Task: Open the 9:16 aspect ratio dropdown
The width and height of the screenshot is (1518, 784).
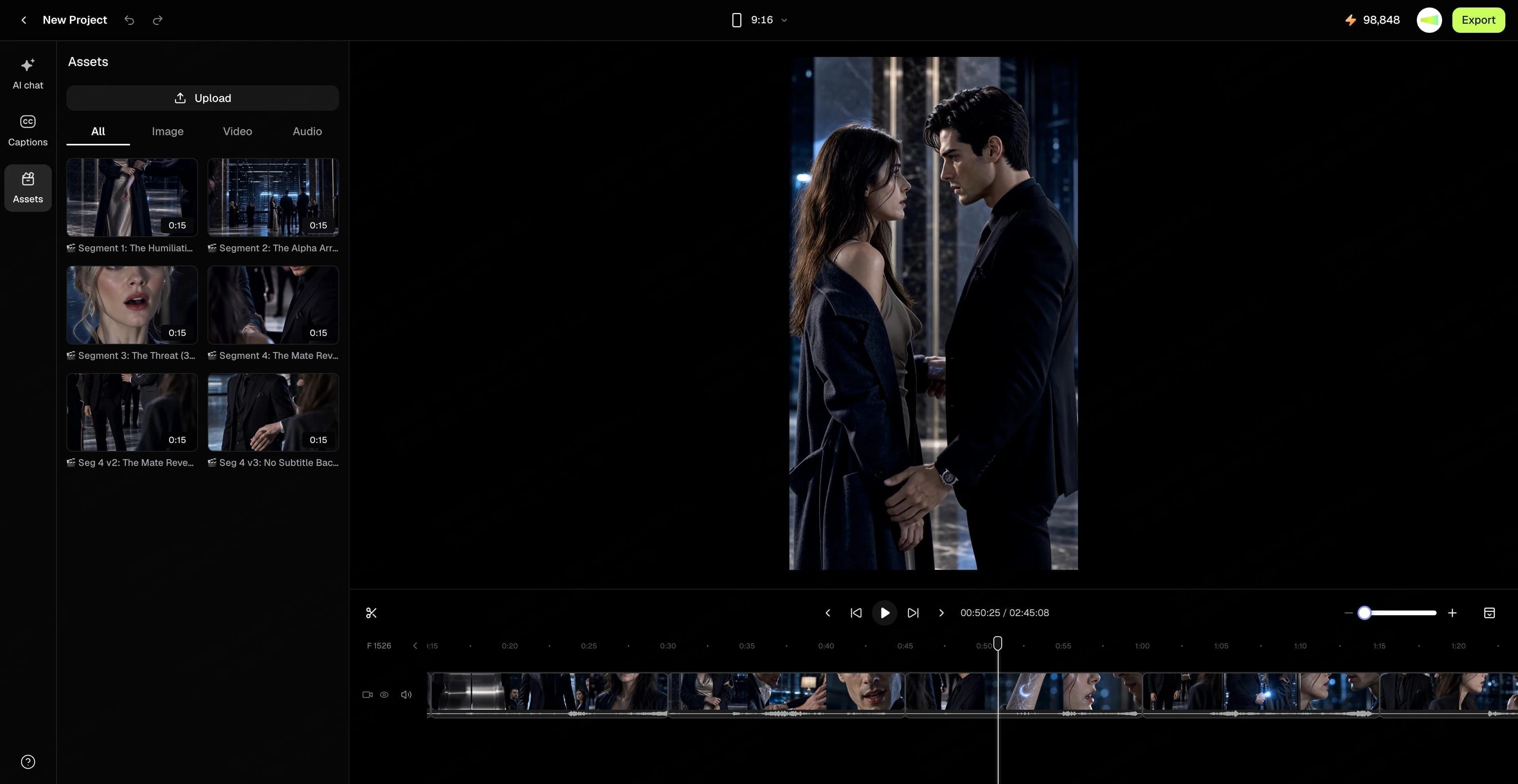Action: (759, 20)
